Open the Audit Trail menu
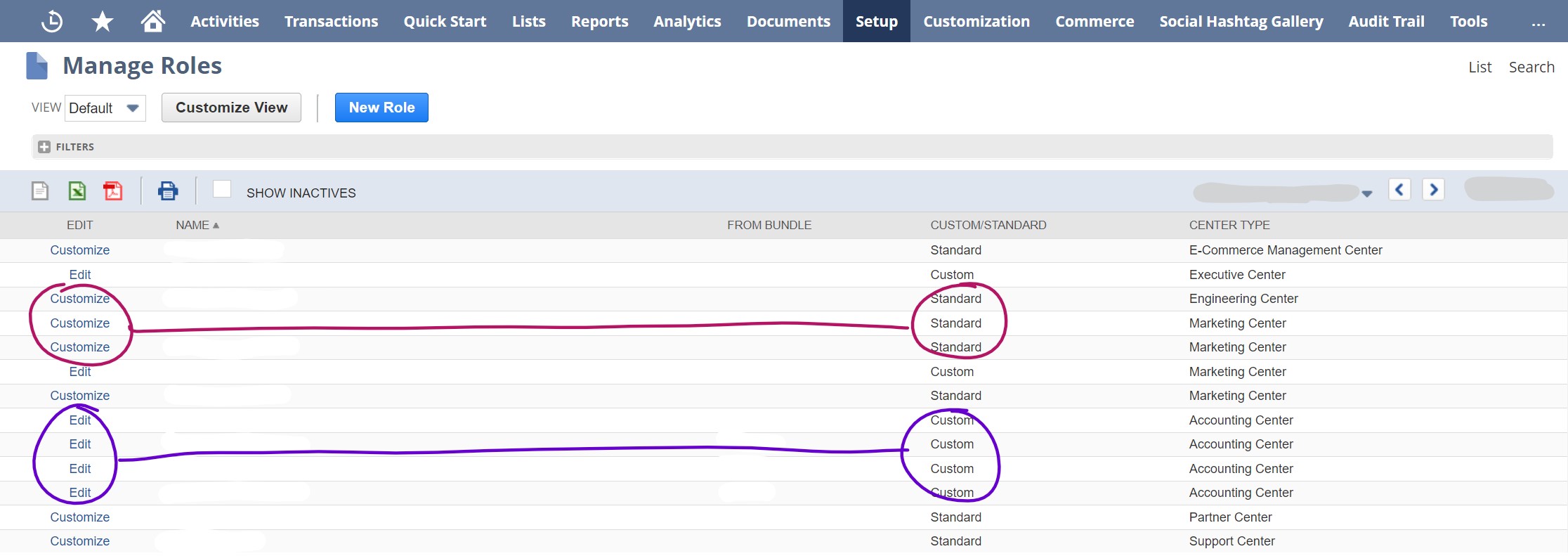Viewport: 1568px width, 556px height. coord(1387,22)
